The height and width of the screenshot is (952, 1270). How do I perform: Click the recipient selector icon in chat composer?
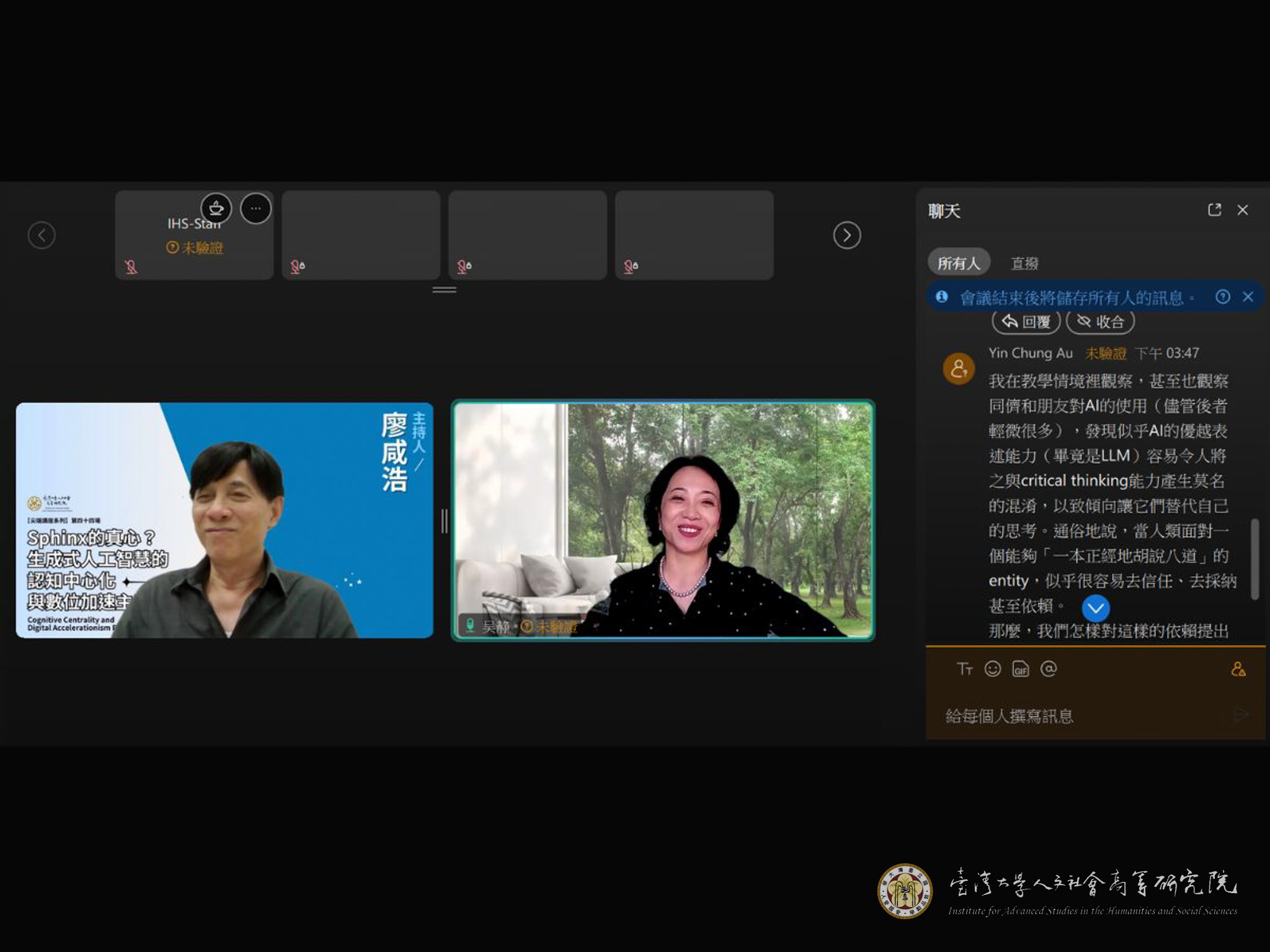pos(1238,669)
